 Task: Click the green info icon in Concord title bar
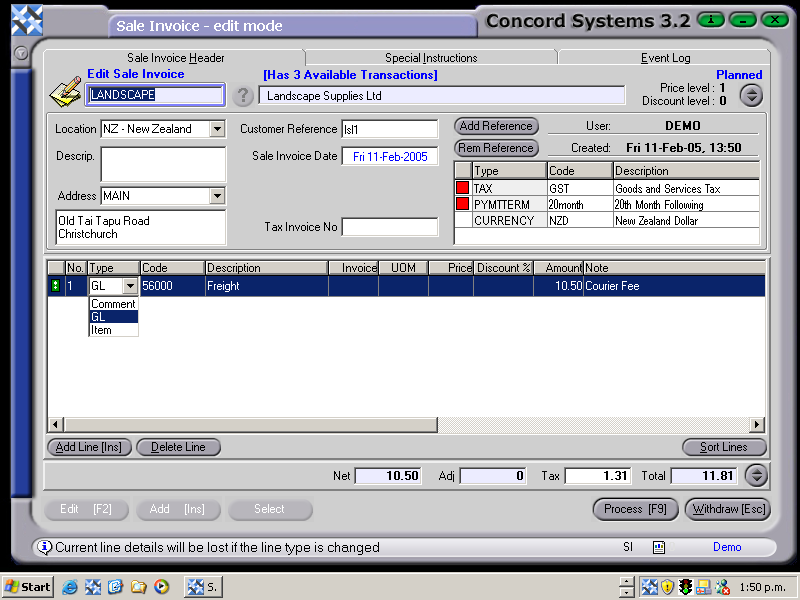[x=710, y=19]
